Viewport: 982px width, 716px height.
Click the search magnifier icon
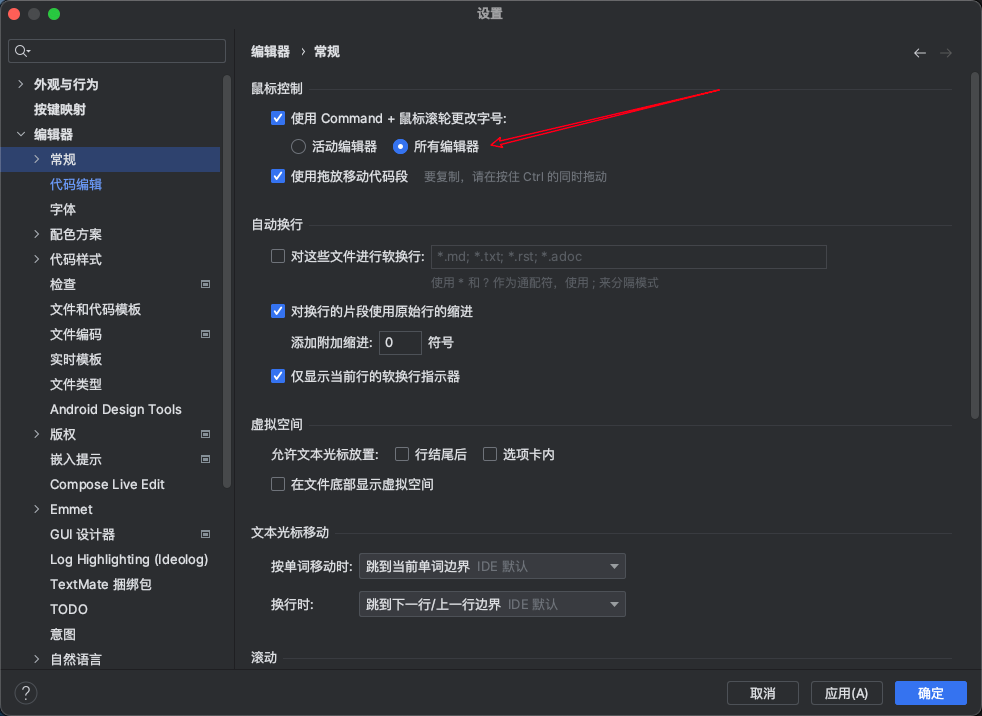(22, 51)
